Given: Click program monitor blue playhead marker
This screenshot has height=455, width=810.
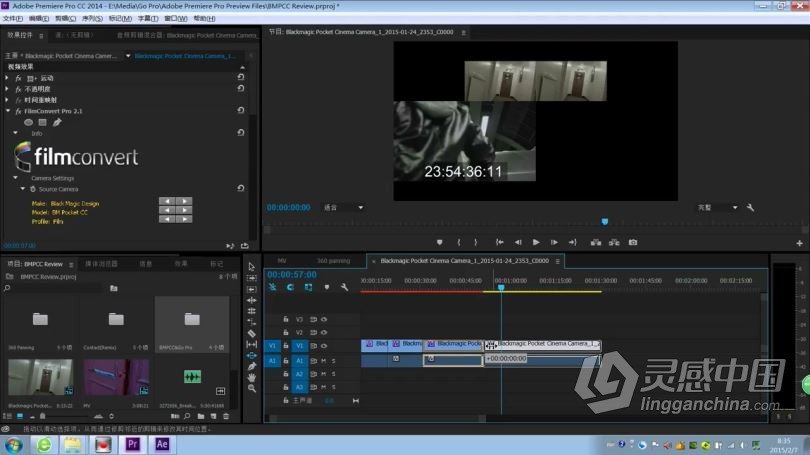Looking at the screenshot, I should (x=604, y=222).
